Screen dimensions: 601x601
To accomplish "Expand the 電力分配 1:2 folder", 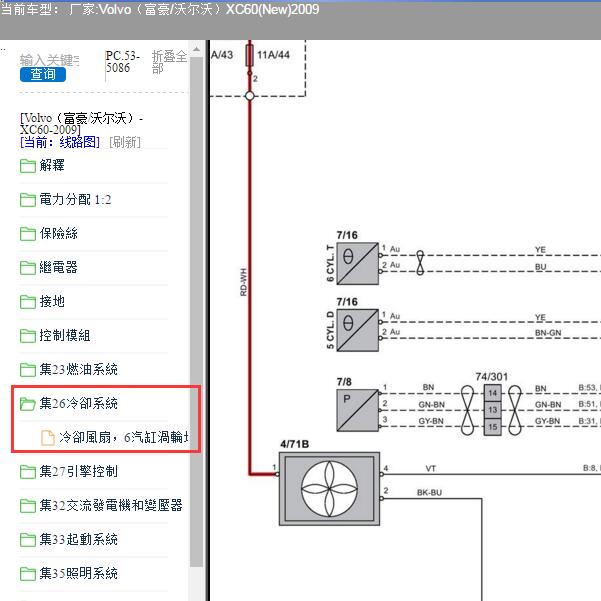I will click(75, 199).
